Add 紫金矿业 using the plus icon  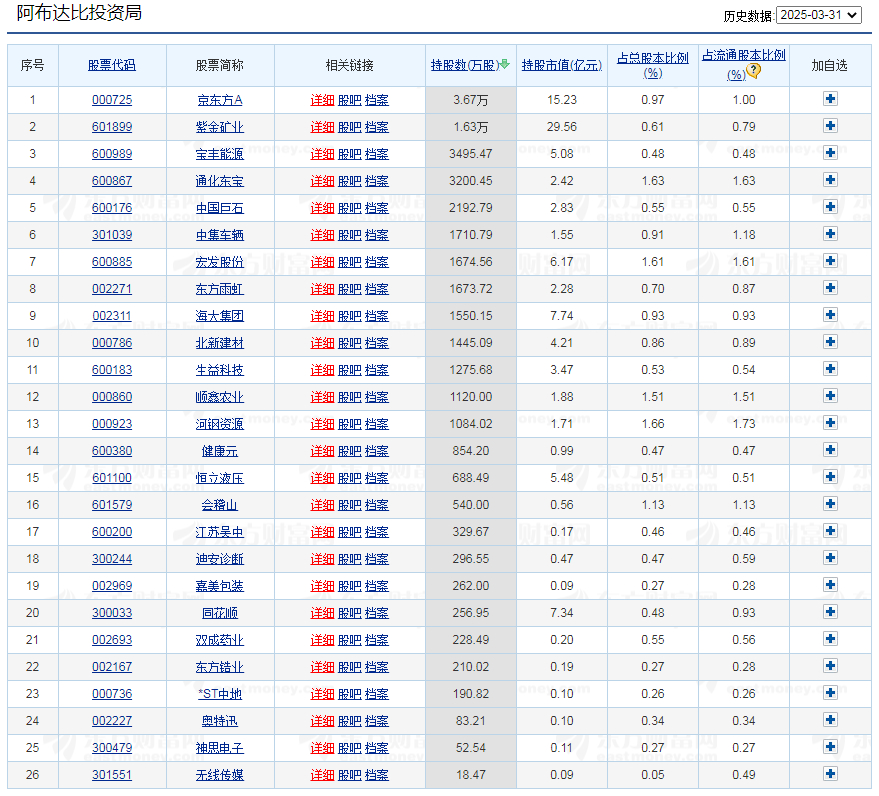coord(830,127)
